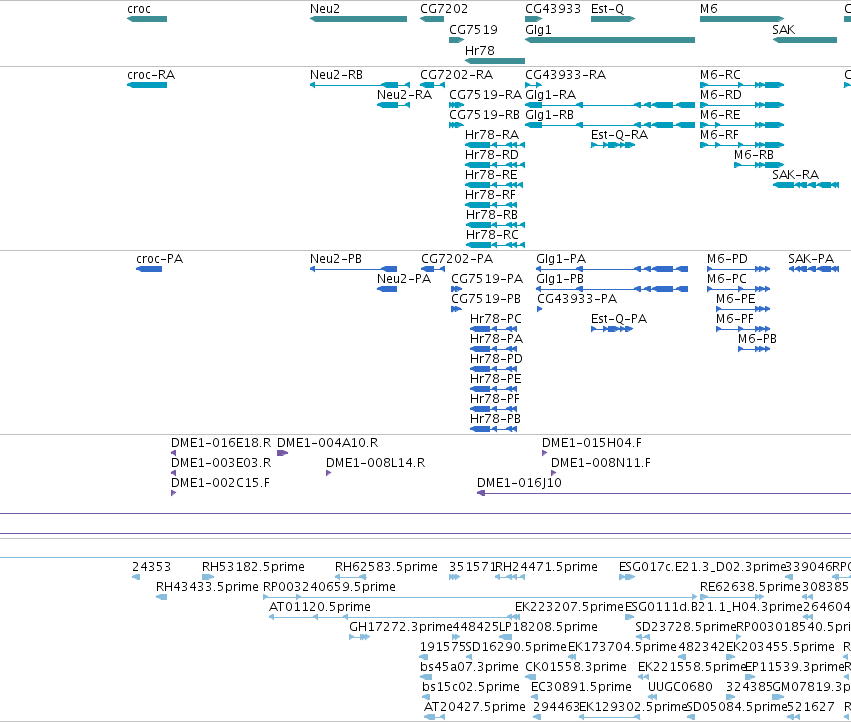851x722 pixels.
Task: Select the Glg1-PA protein label
Action: (x=561, y=259)
